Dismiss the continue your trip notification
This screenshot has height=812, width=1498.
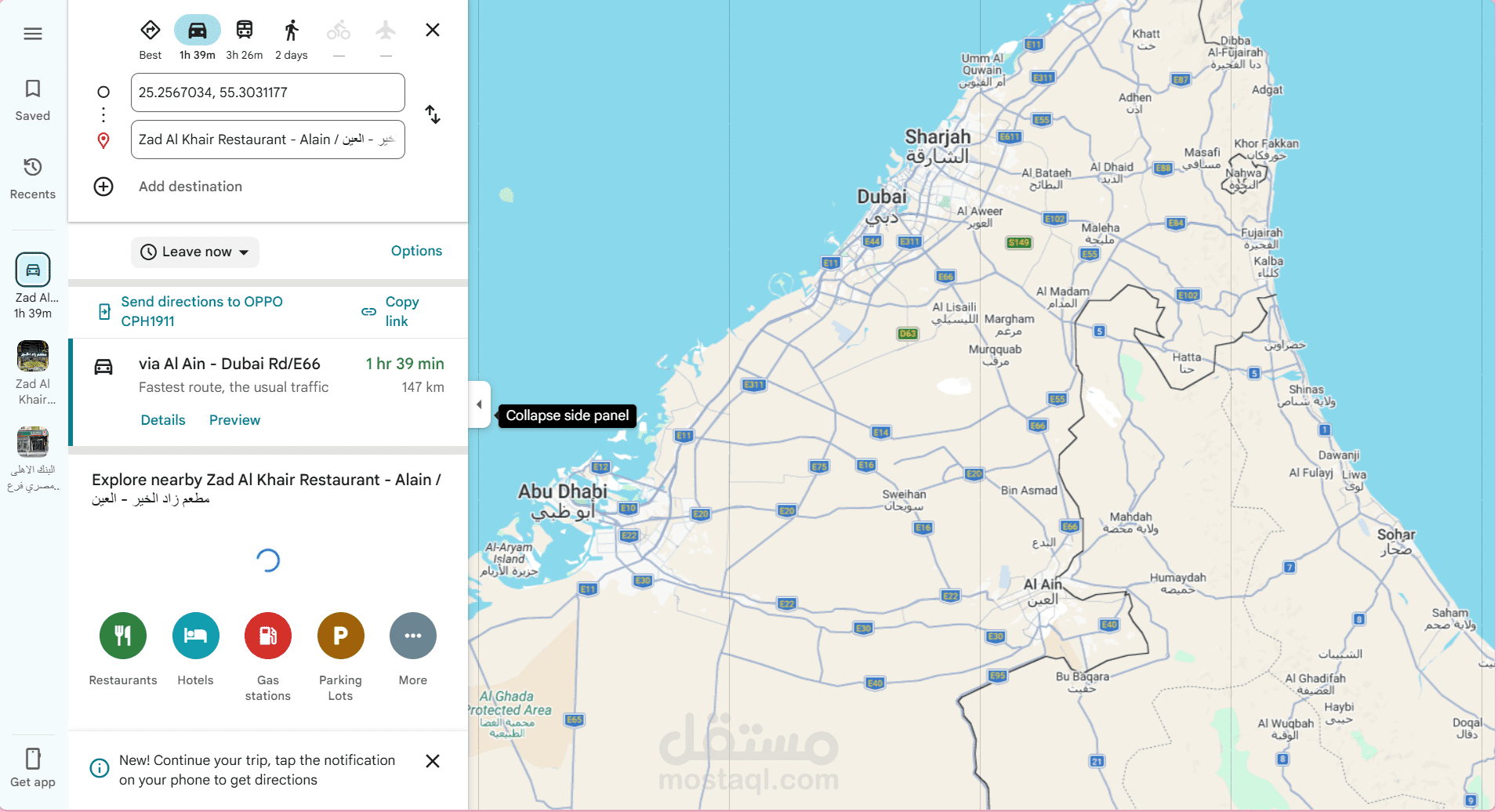(433, 761)
